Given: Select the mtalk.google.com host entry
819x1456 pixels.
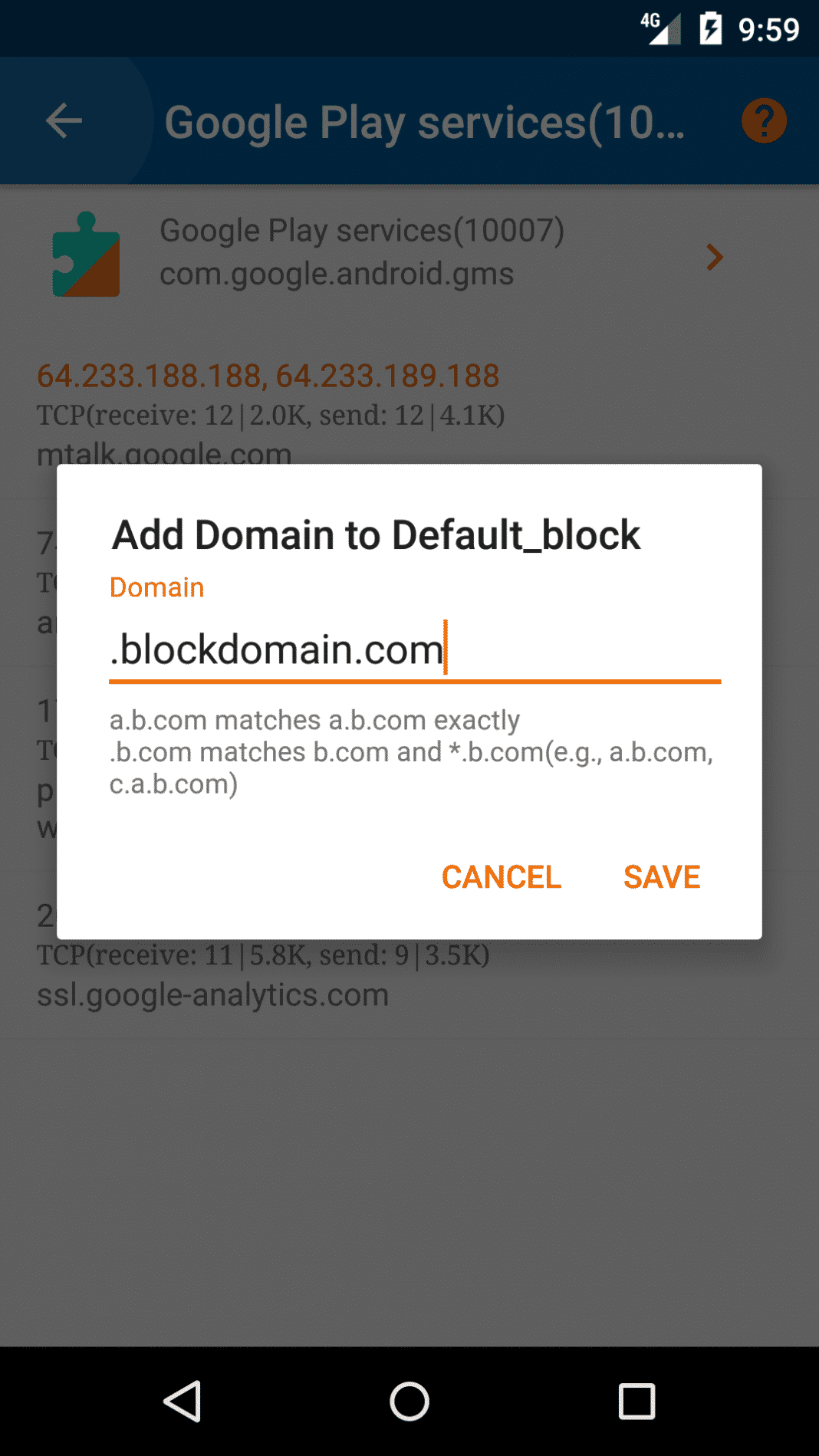Looking at the screenshot, I should click(165, 453).
